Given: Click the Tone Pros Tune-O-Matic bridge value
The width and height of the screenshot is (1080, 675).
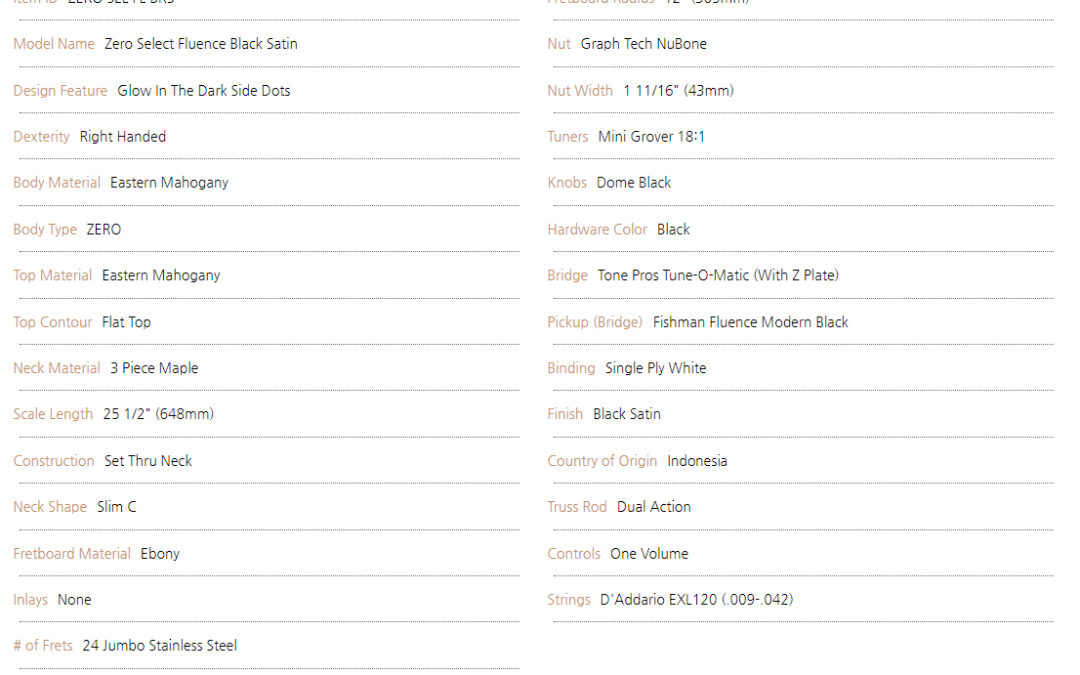Looking at the screenshot, I should pyautogui.click(x=718, y=276).
